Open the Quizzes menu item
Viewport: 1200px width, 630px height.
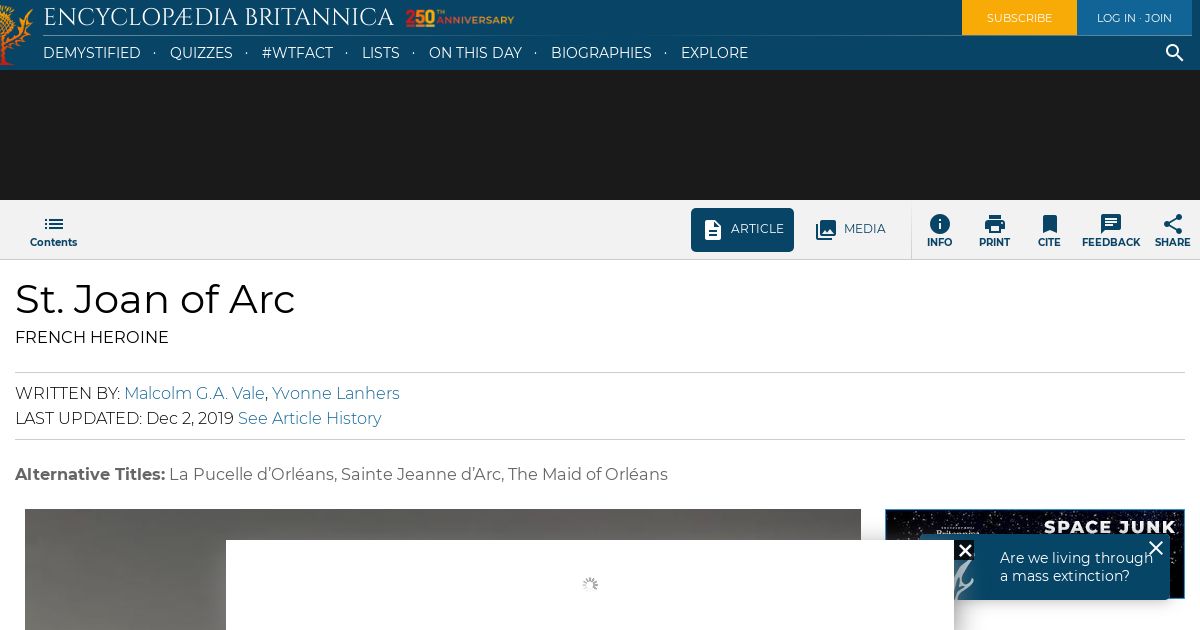(x=201, y=53)
